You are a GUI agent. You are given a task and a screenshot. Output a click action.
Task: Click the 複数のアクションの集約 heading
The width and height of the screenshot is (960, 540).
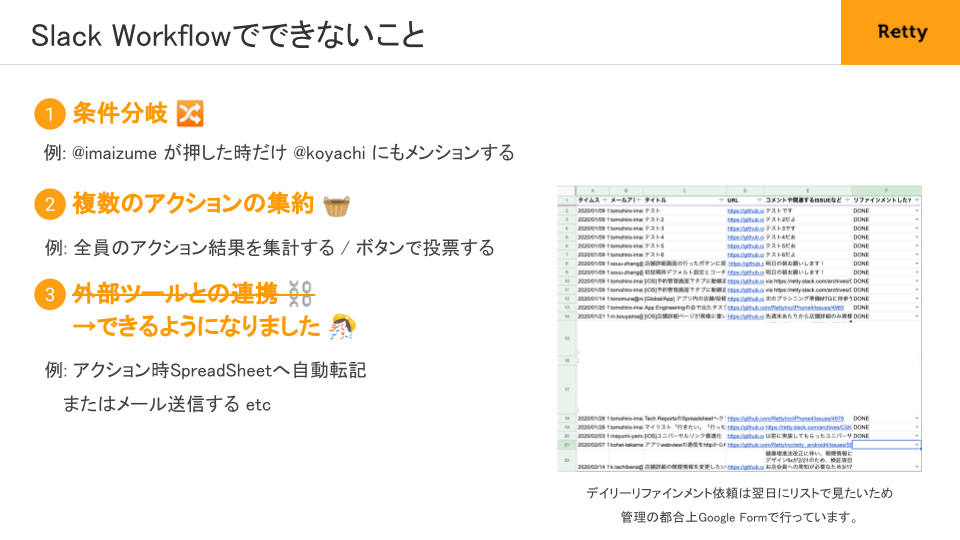point(193,204)
